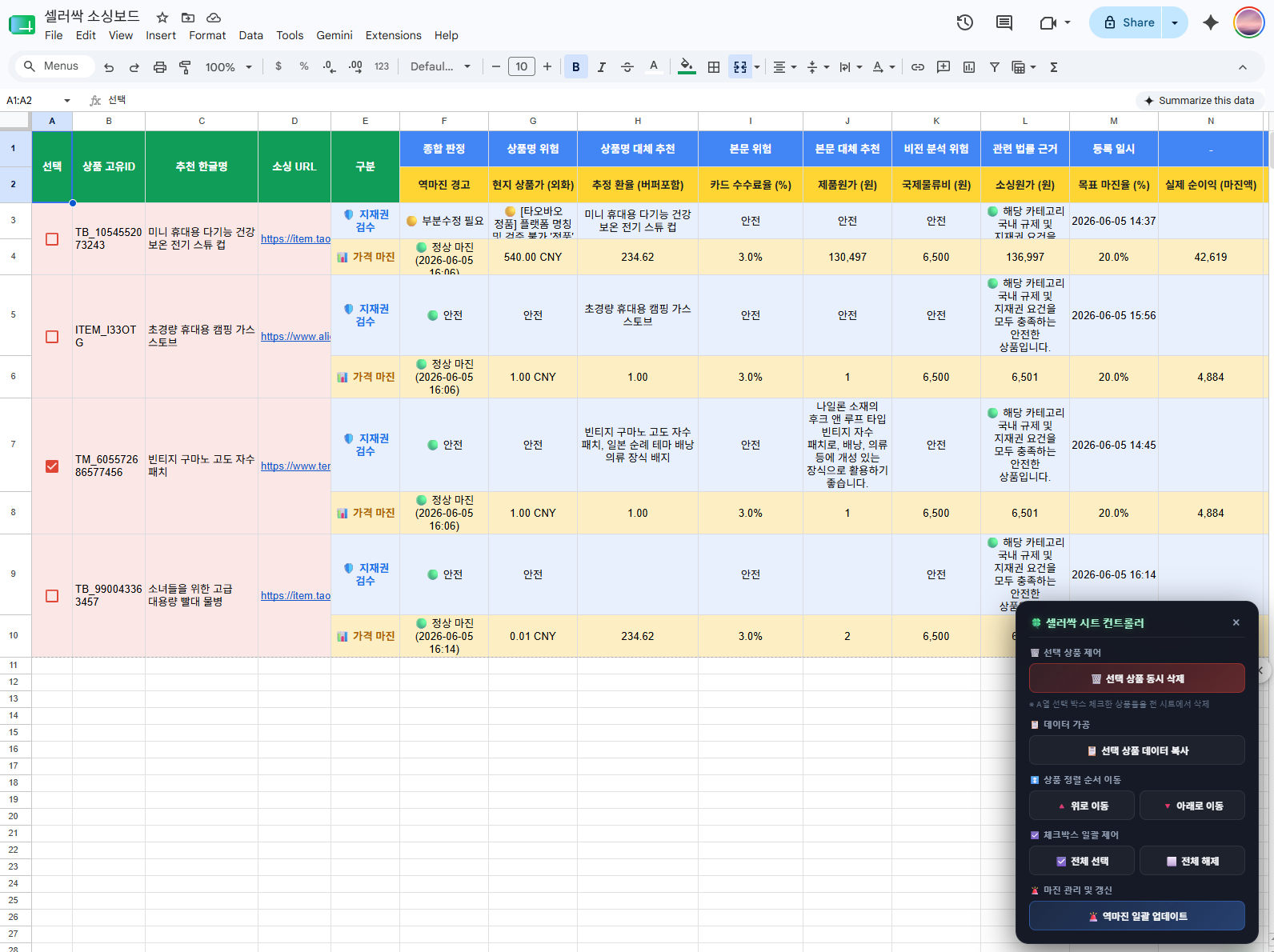
Task: Open Google Sheets home
Action: pyautogui.click(x=22, y=25)
